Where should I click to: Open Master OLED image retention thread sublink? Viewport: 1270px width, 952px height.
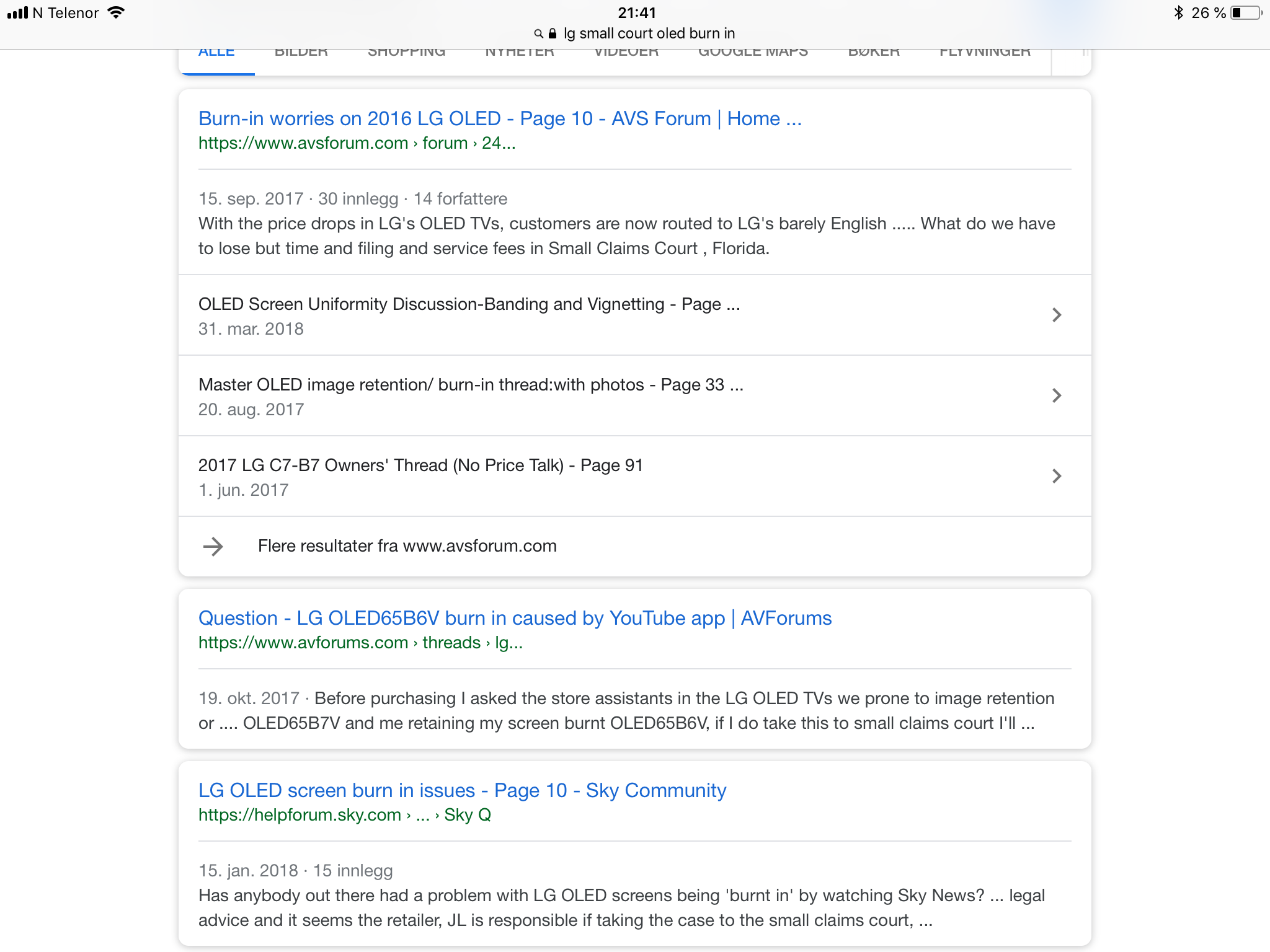coord(471,385)
